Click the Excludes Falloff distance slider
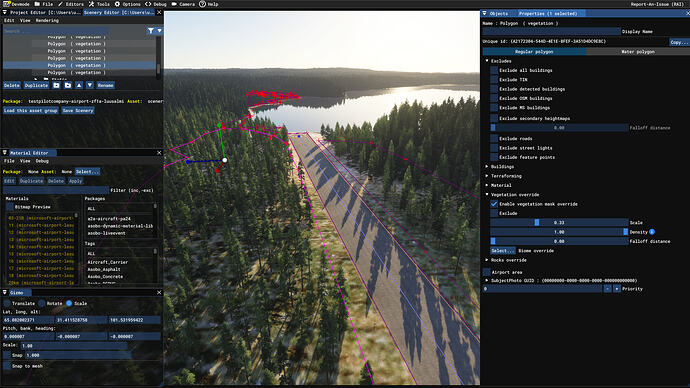This screenshot has height=388, width=690. coord(559,128)
